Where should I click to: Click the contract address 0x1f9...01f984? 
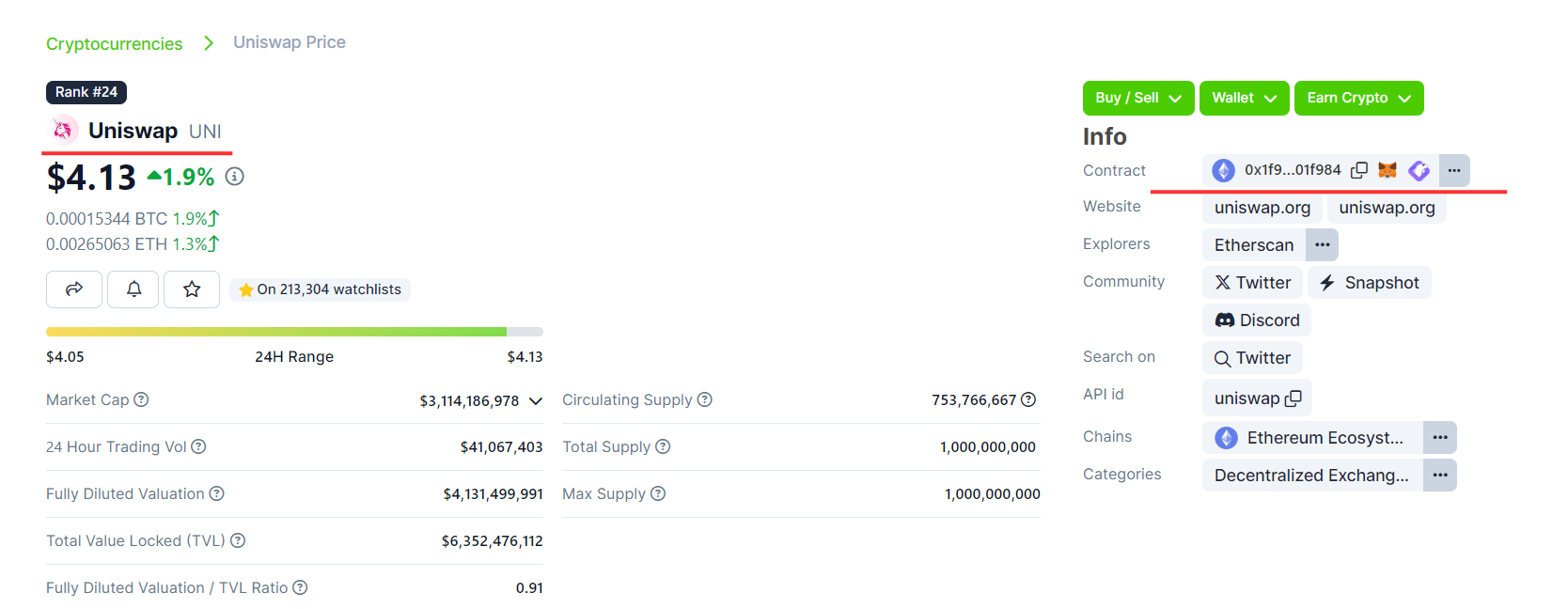pos(1293,170)
